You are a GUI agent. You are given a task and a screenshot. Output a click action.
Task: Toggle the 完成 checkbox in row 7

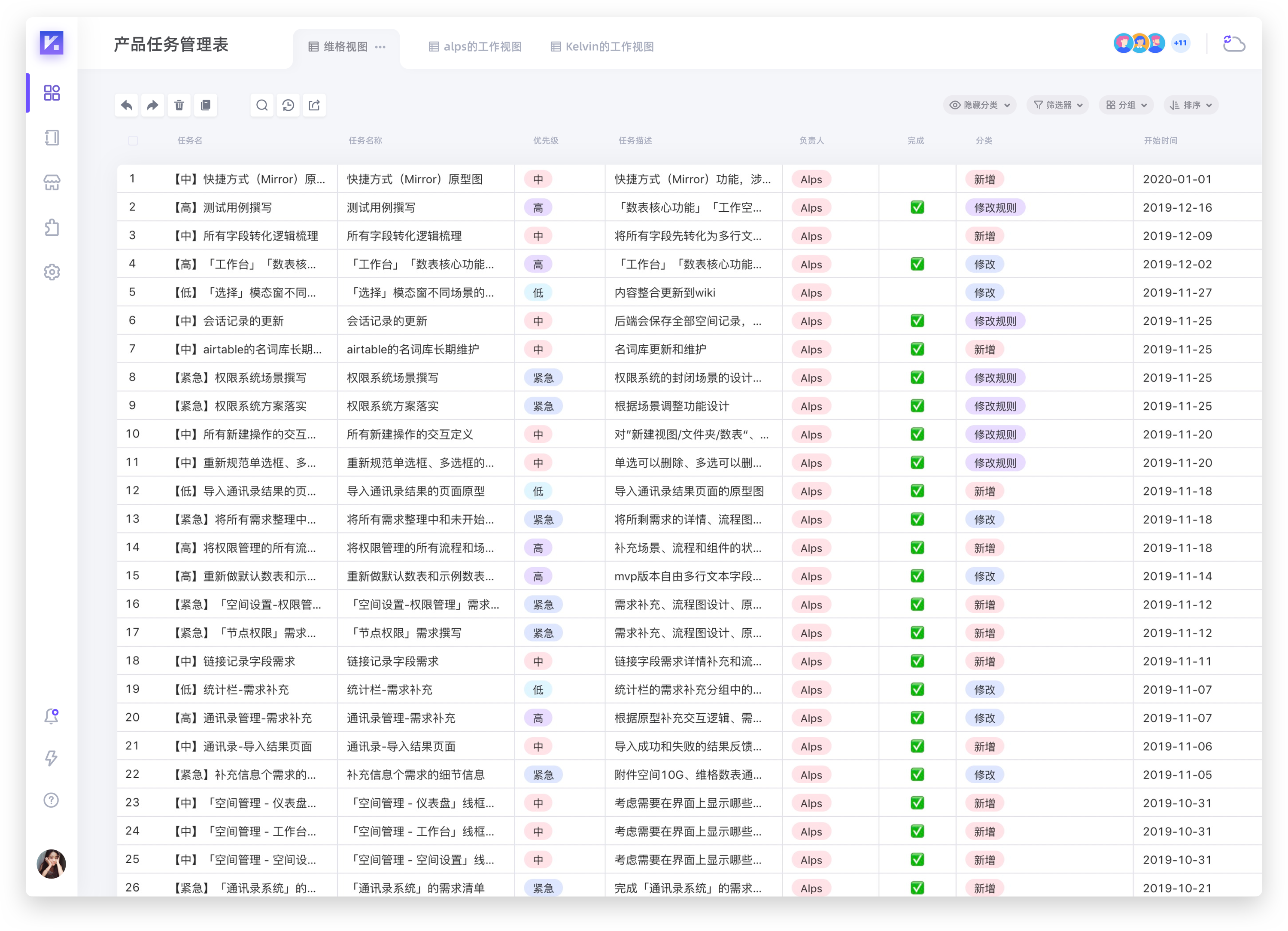[917, 349]
